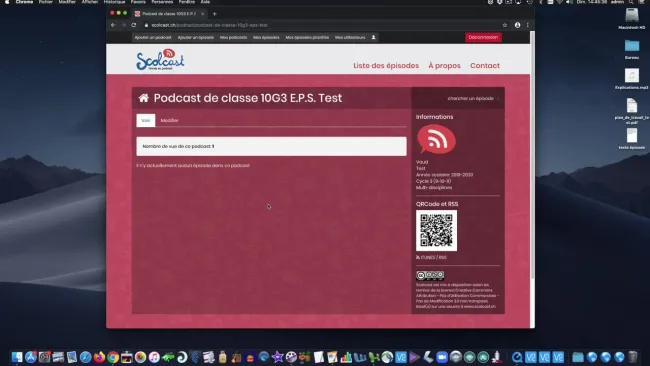Screen dimensions: 650x366
Task: Open App Store from the Dock
Action: (x=31, y=357)
